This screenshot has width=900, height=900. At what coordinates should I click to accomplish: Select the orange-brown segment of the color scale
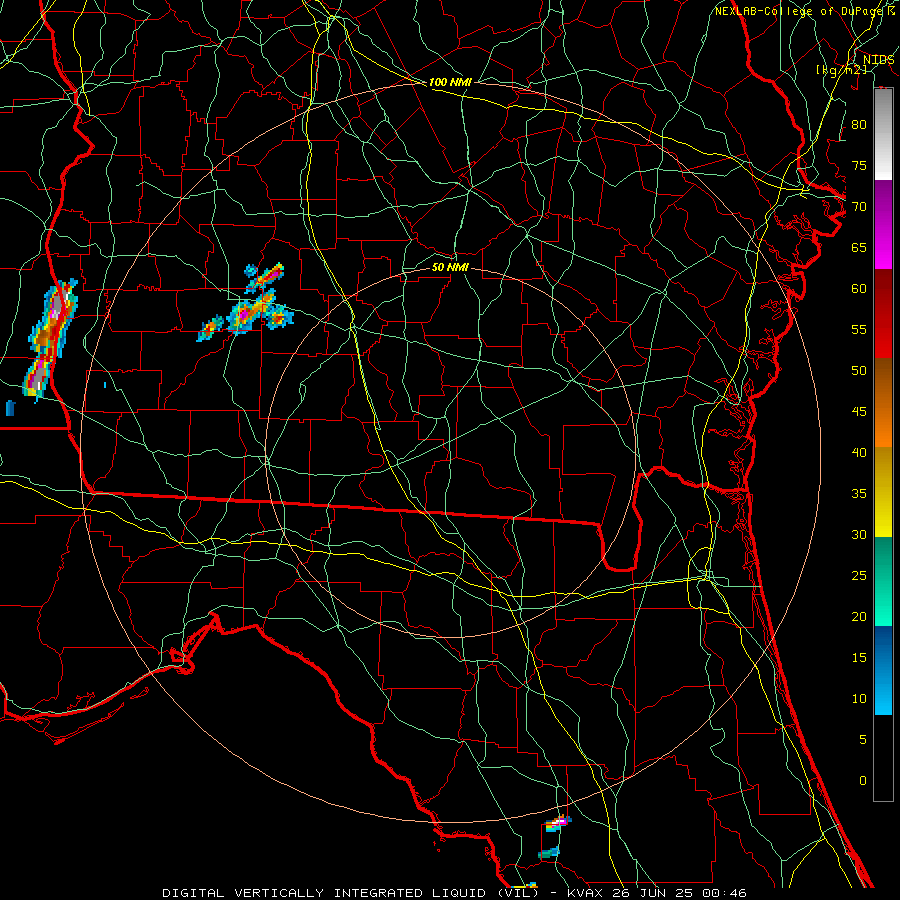click(883, 402)
